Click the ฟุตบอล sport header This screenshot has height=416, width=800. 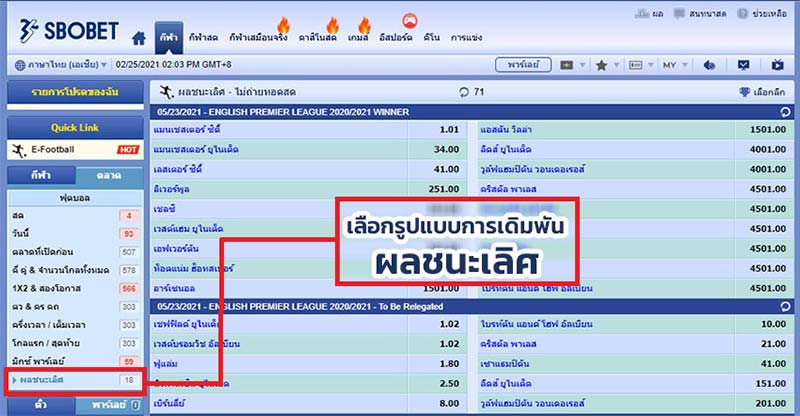tap(76, 198)
